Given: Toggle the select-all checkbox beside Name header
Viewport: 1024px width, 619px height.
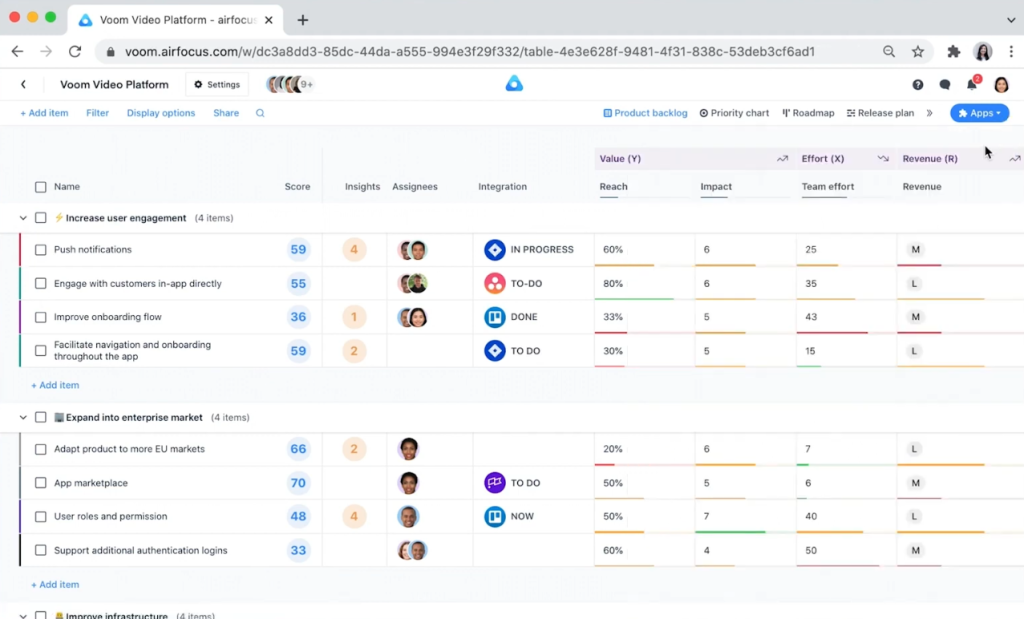Looking at the screenshot, I should [41, 187].
